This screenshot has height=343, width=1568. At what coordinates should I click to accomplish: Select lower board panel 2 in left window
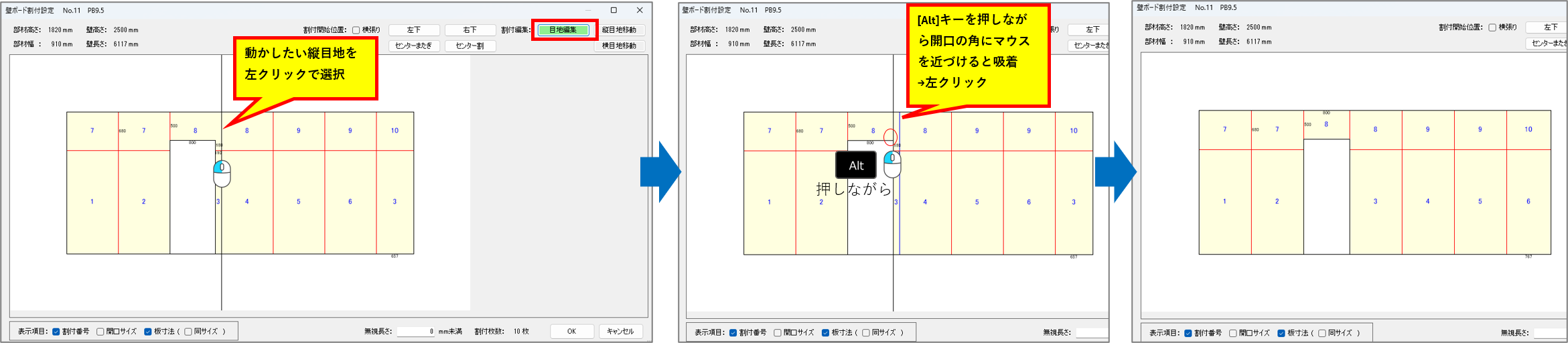(144, 202)
